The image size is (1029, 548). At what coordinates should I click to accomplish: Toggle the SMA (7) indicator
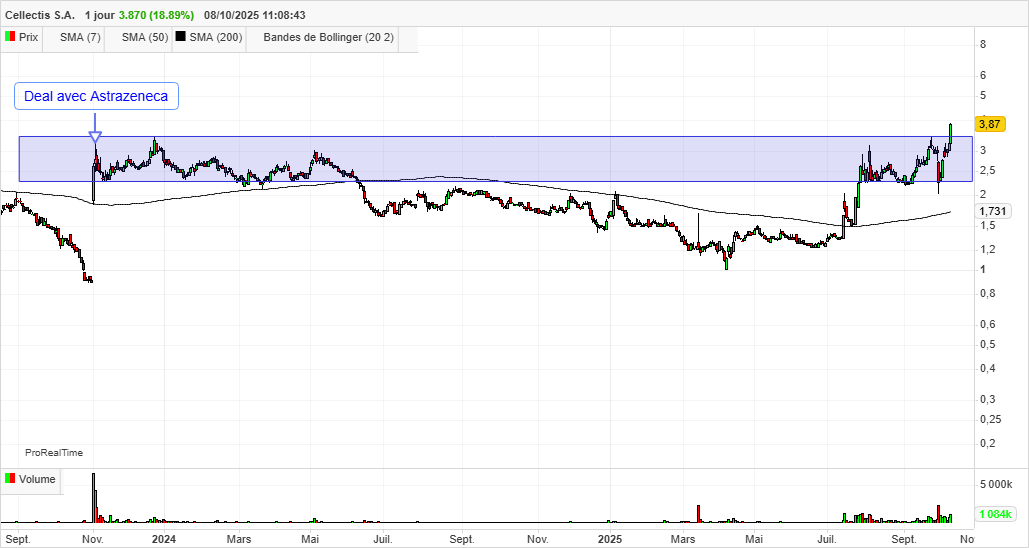(80, 37)
